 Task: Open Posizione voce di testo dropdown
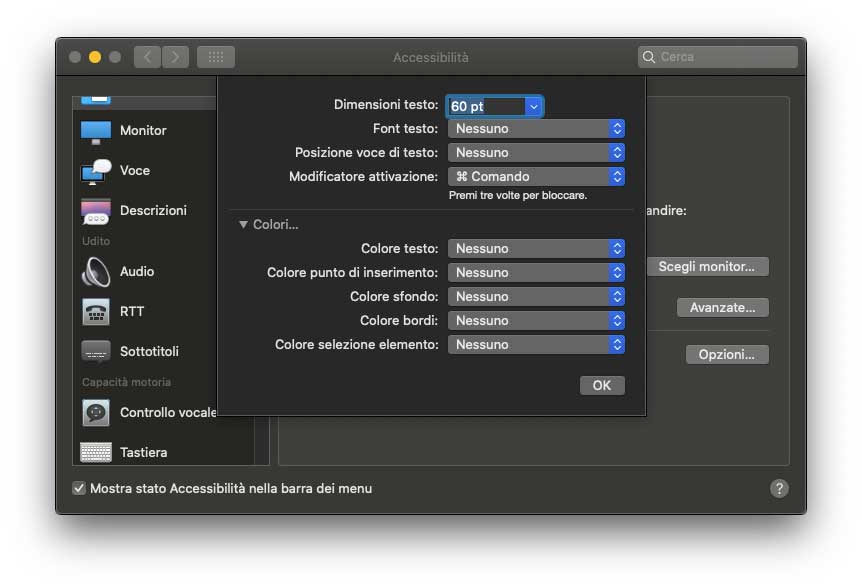point(536,153)
